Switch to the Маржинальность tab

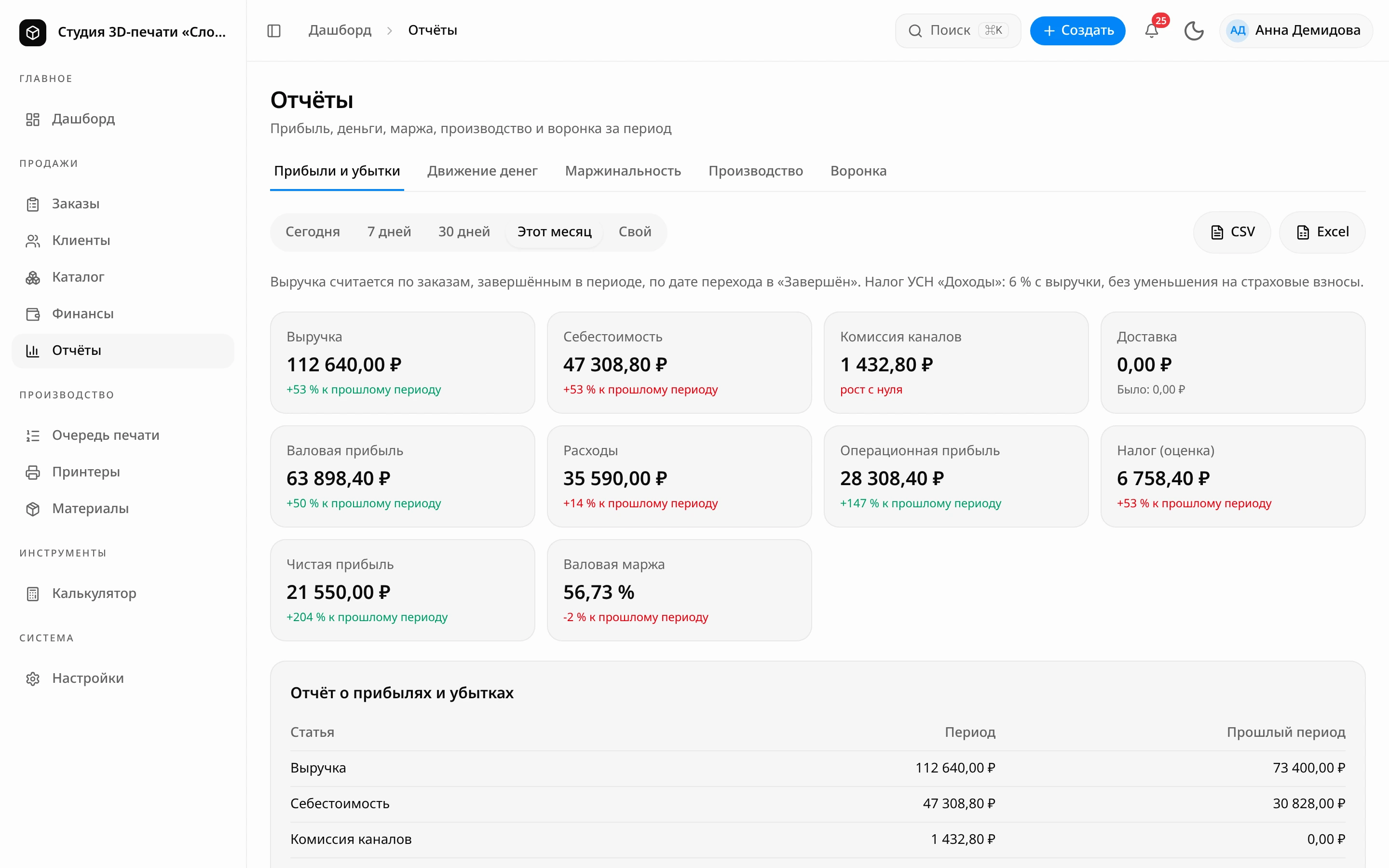click(623, 171)
